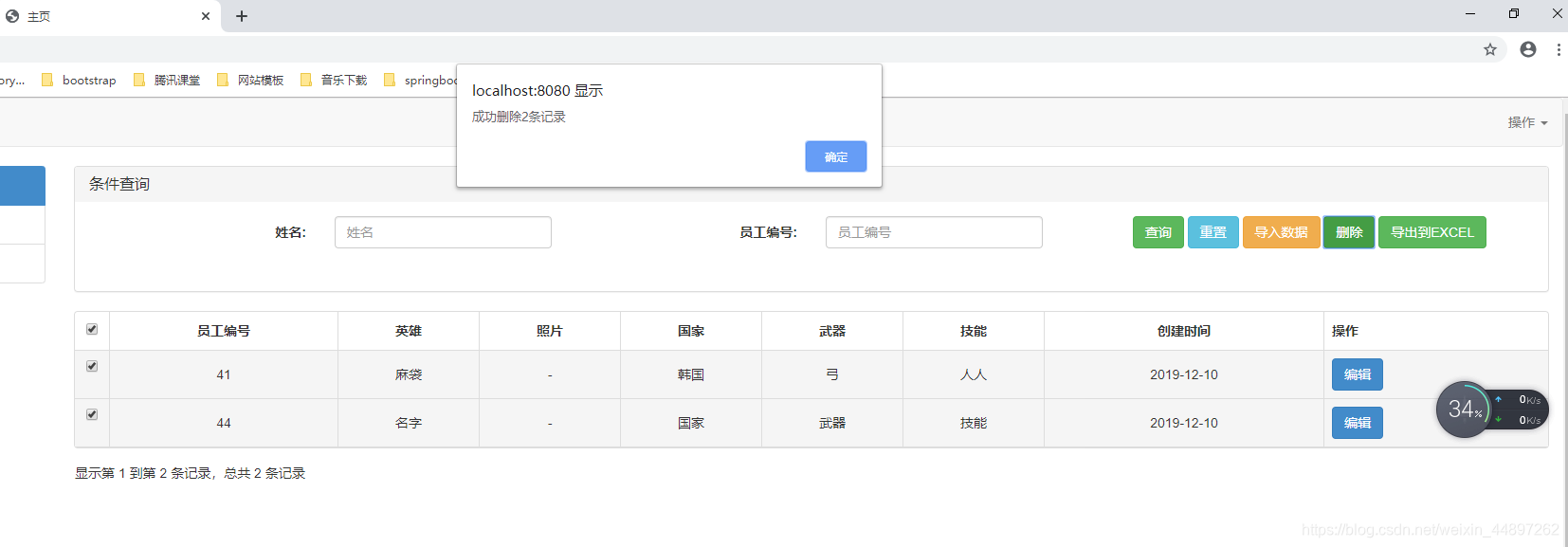Open a new browser tab
Screen dimensions: 1568x547
click(242, 16)
